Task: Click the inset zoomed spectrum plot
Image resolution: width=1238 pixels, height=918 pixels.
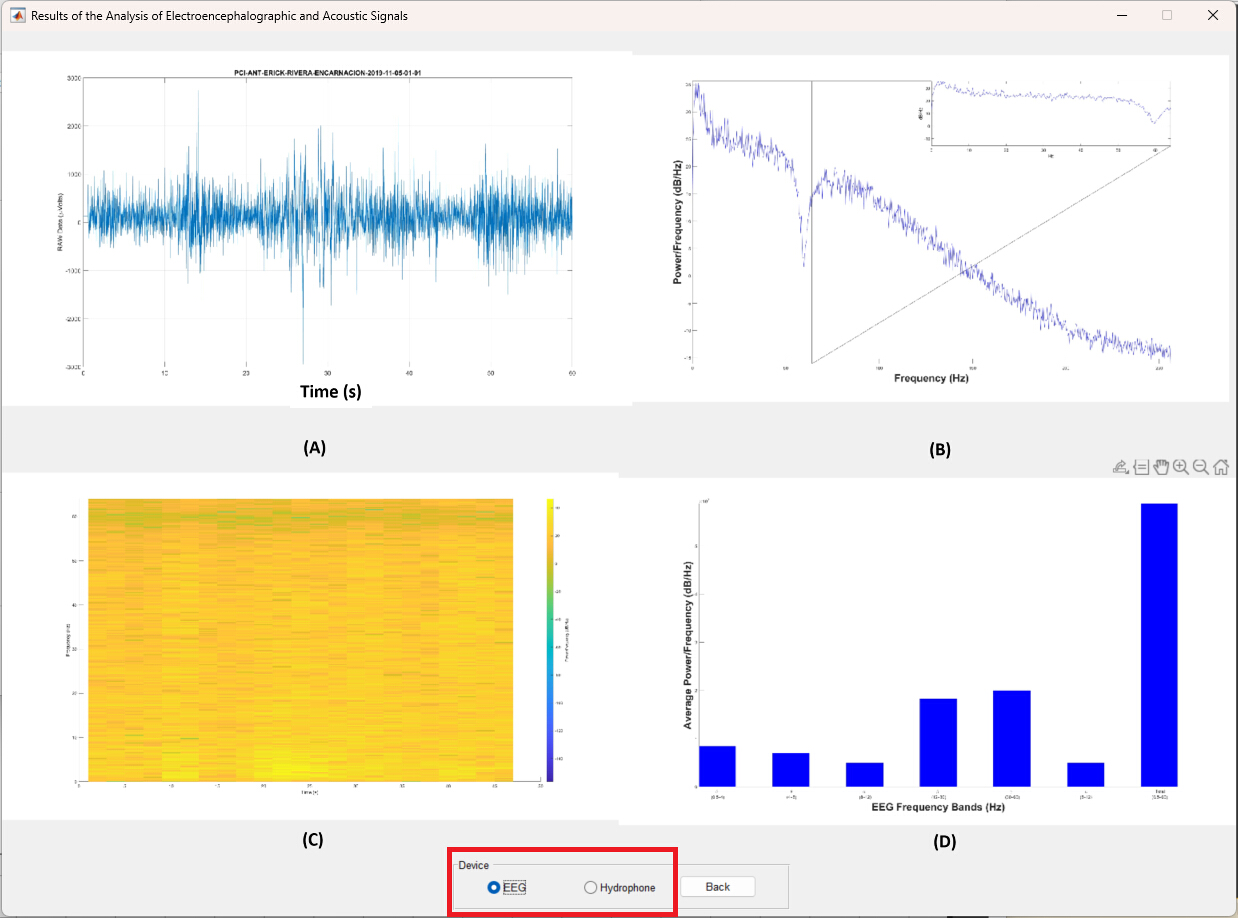Action: pos(1050,116)
